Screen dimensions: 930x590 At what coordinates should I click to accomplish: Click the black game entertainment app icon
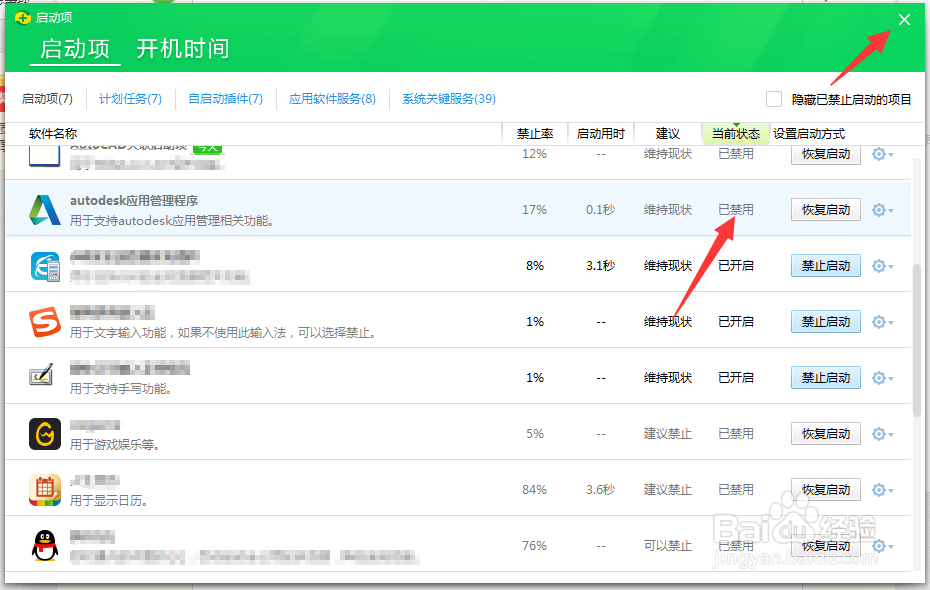coord(44,433)
